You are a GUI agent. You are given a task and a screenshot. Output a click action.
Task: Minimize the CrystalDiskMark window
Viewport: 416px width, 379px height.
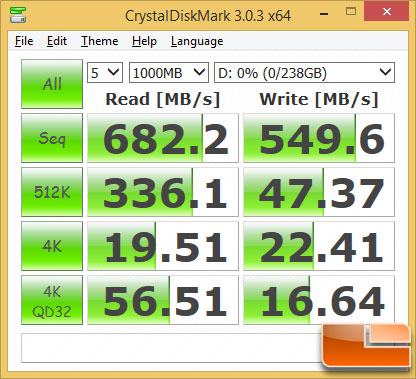[x=324, y=14]
